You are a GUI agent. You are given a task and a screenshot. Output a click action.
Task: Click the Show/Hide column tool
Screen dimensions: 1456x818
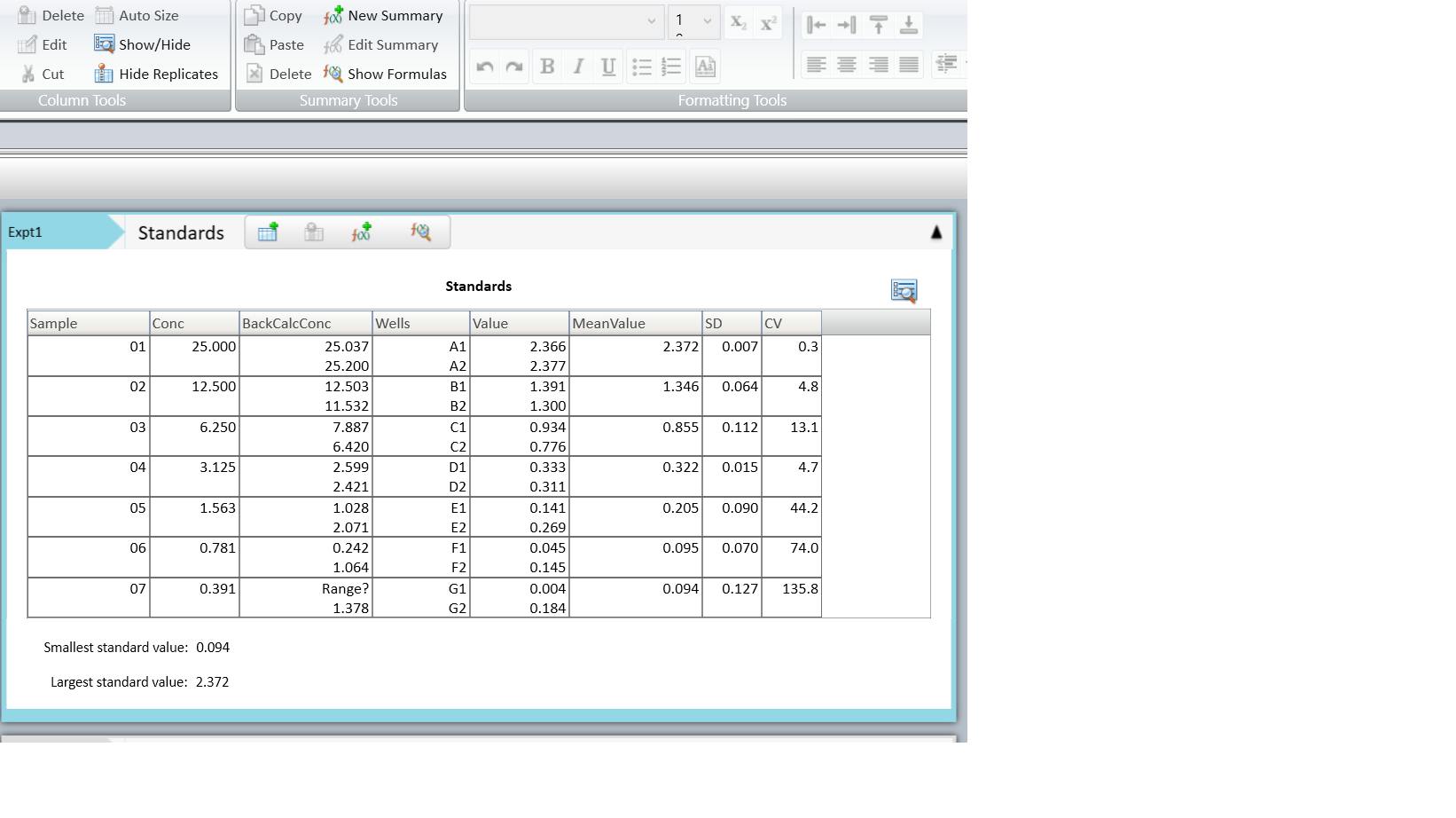143,44
